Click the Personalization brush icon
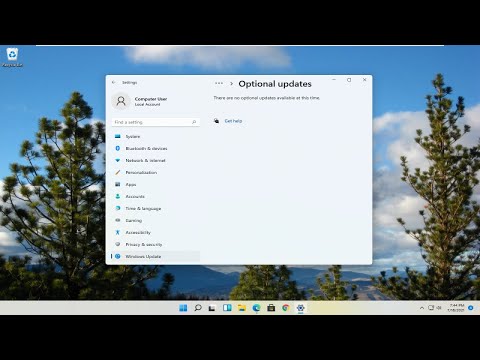This screenshot has height=360, width=480. 117,172
